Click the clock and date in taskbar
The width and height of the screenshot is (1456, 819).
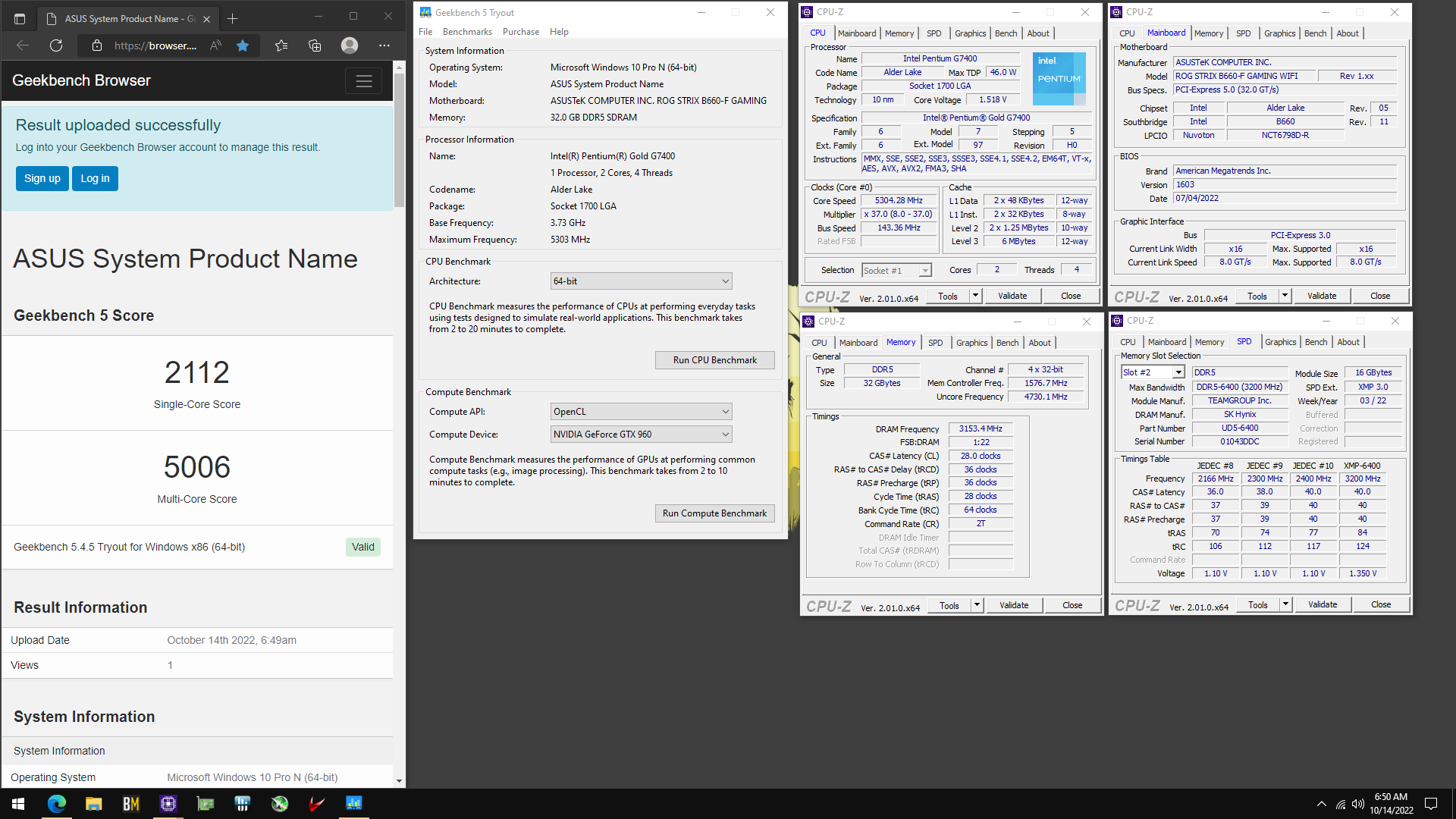[x=1392, y=804]
